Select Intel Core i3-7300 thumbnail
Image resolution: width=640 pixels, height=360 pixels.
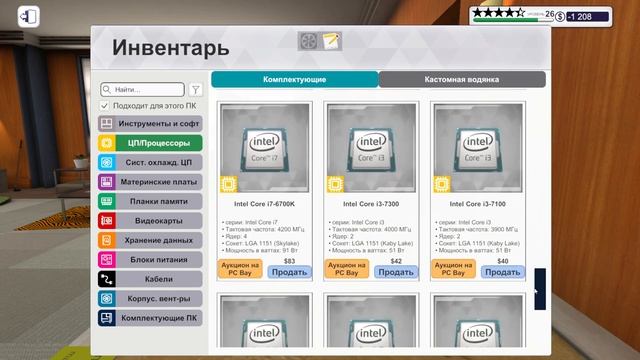(x=371, y=148)
